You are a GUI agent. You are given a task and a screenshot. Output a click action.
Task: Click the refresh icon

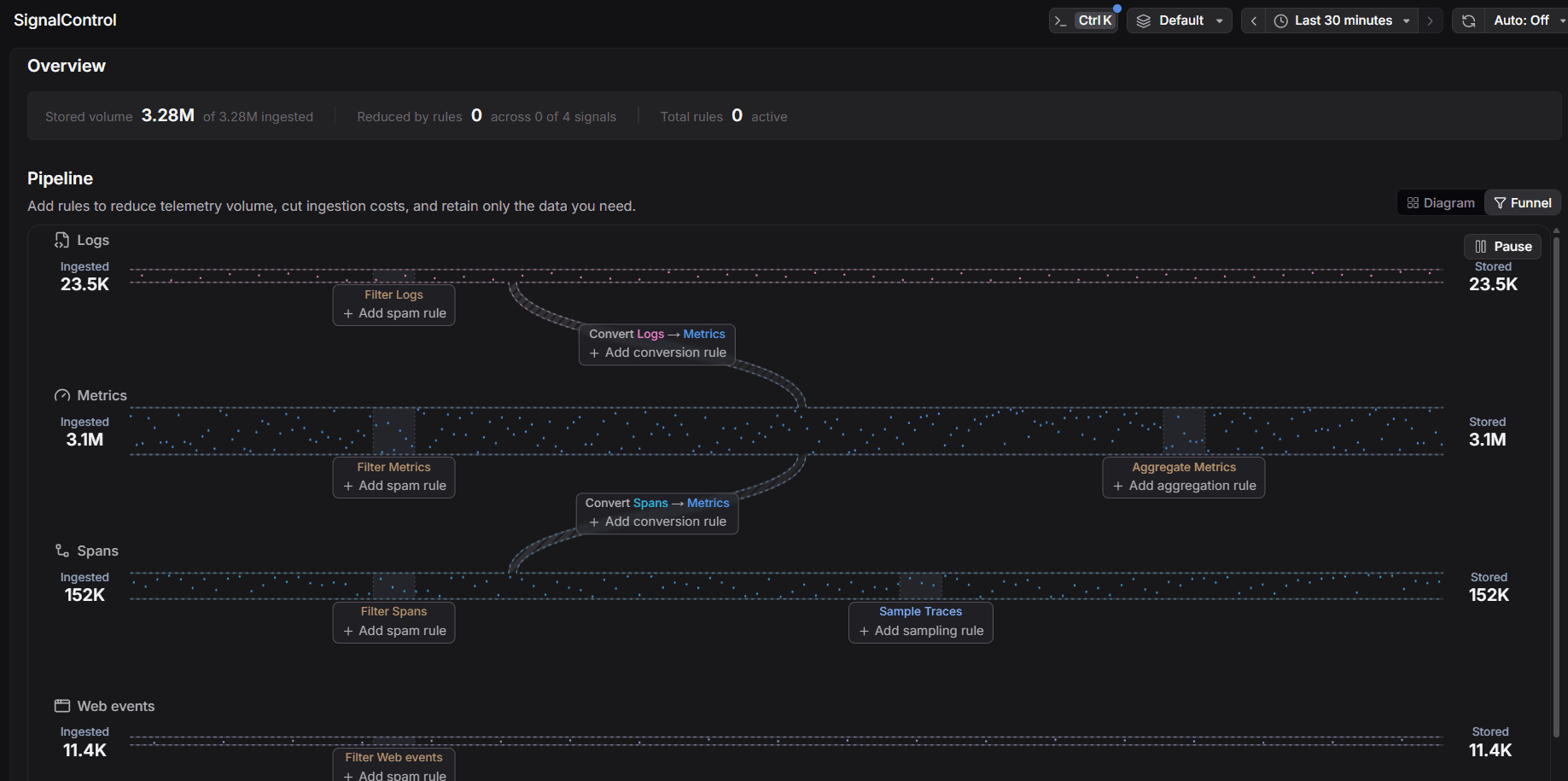click(x=1468, y=20)
